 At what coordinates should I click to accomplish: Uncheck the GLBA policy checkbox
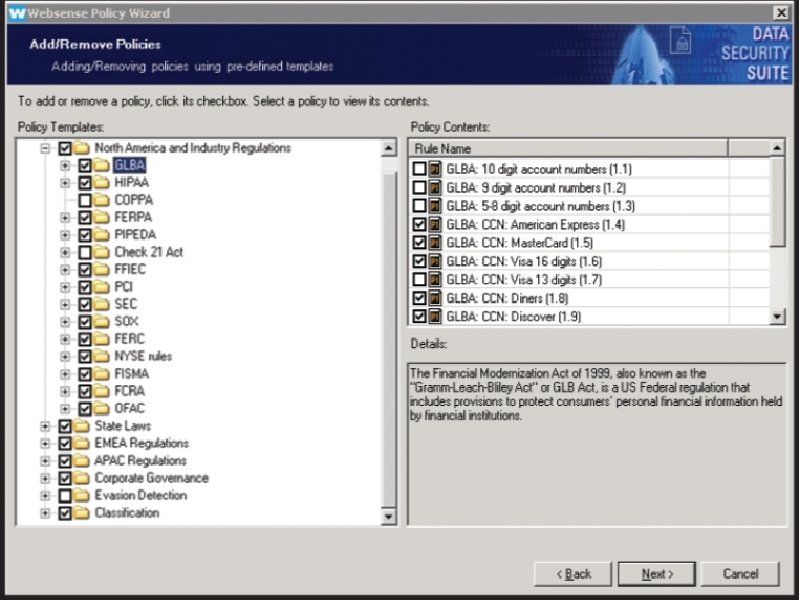85,165
